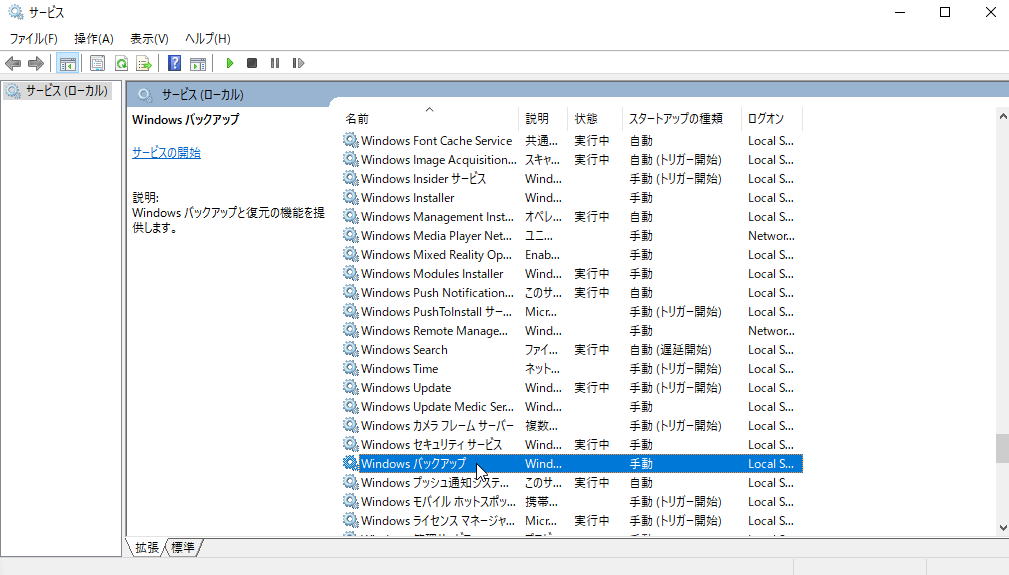Toggle the Show/Hide Action Pane icon

198,63
